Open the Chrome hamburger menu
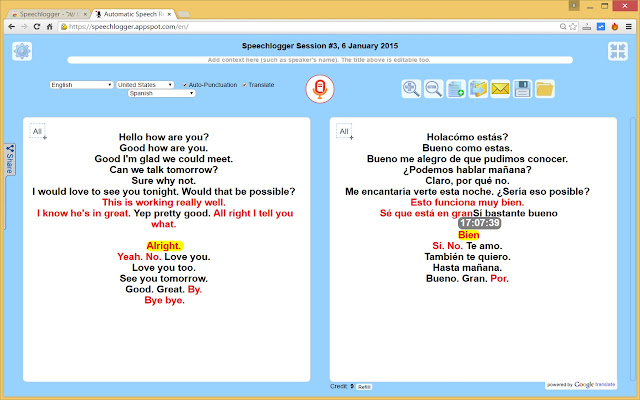 [x=629, y=27]
